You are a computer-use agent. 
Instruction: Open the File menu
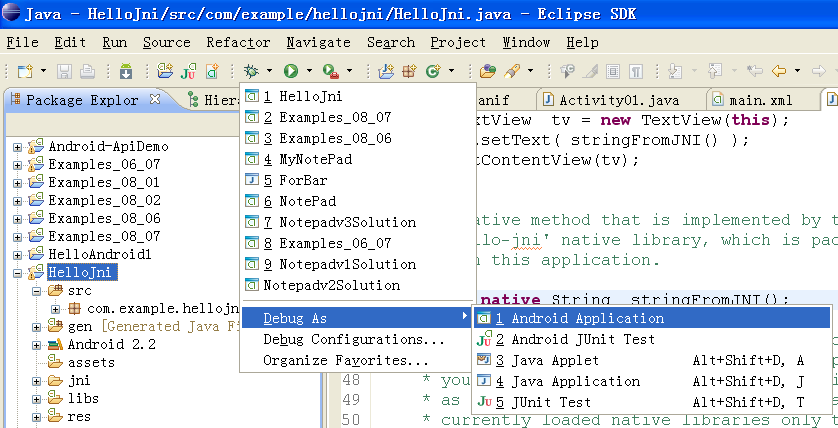click(x=22, y=42)
